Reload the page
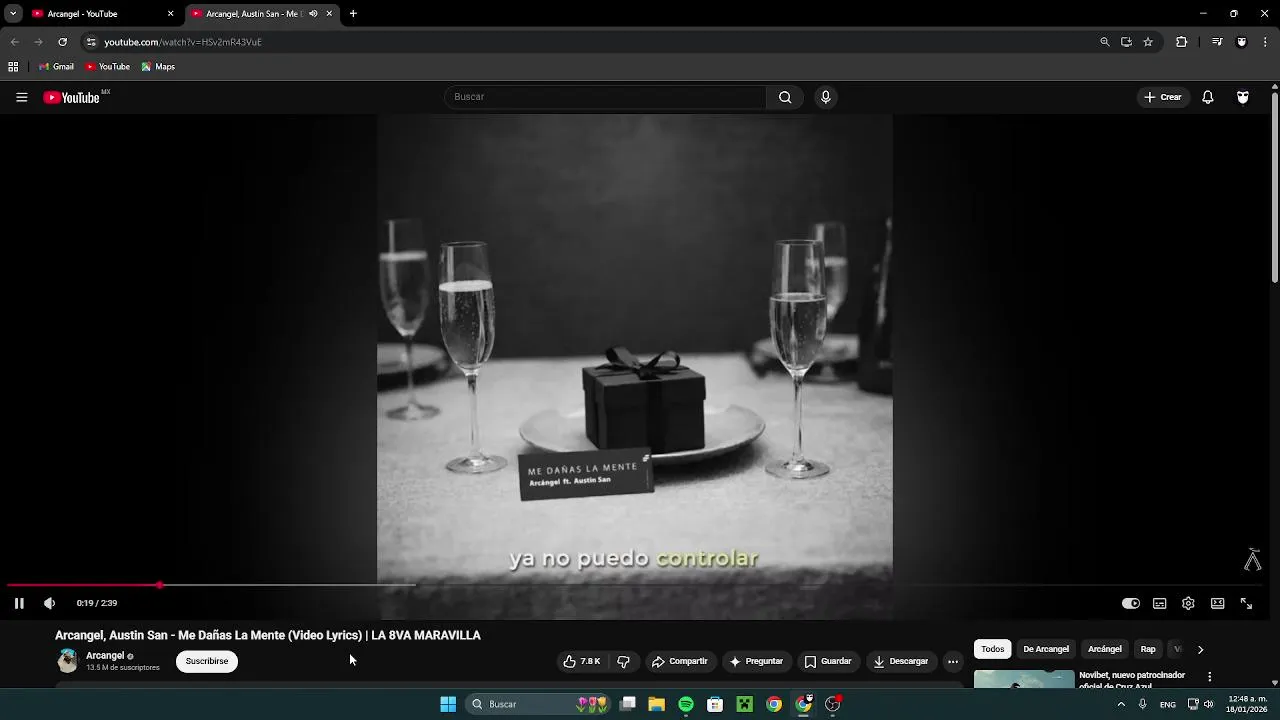Screen dimensions: 1280x720 62,42
